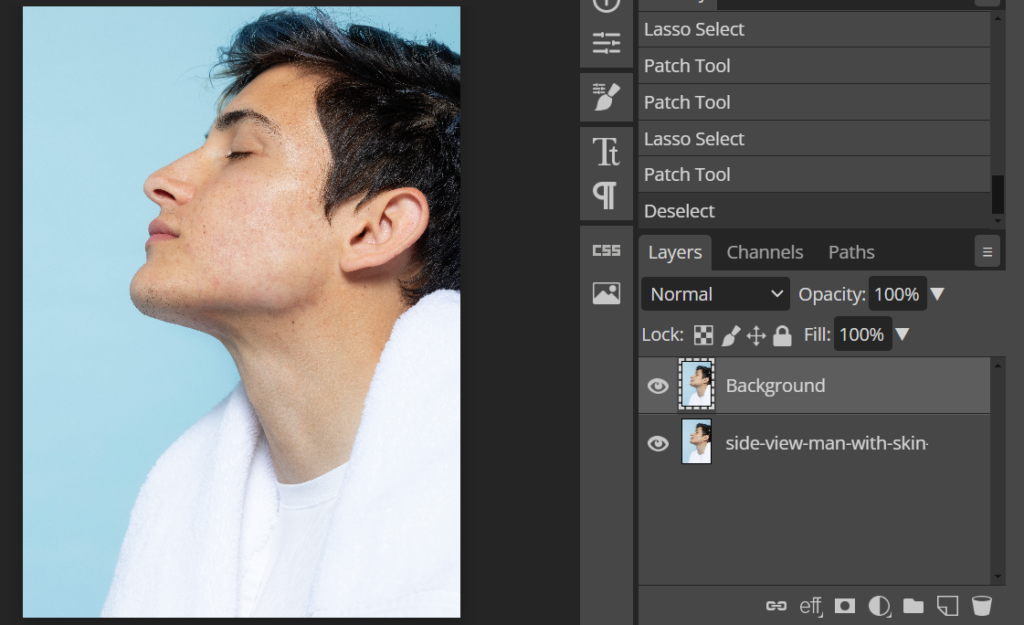The width and height of the screenshot is (1024, 625).
Task: Open the Paragraph panel icon
Action: click(x=605, y=195)
